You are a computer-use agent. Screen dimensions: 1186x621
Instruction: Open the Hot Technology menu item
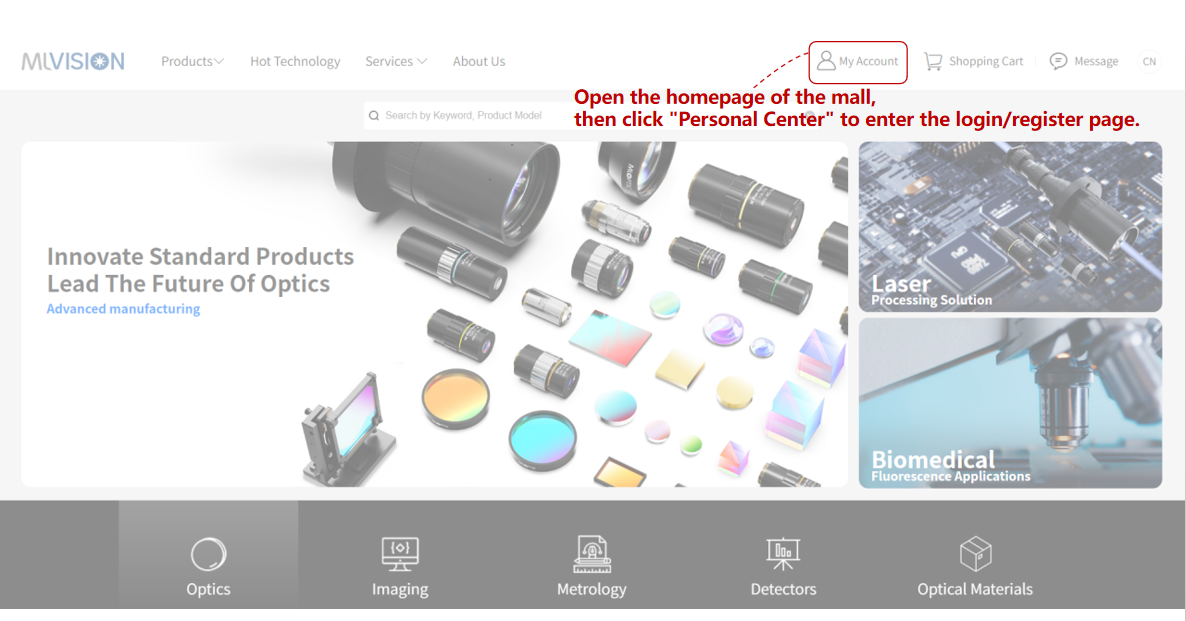(295, 61)
